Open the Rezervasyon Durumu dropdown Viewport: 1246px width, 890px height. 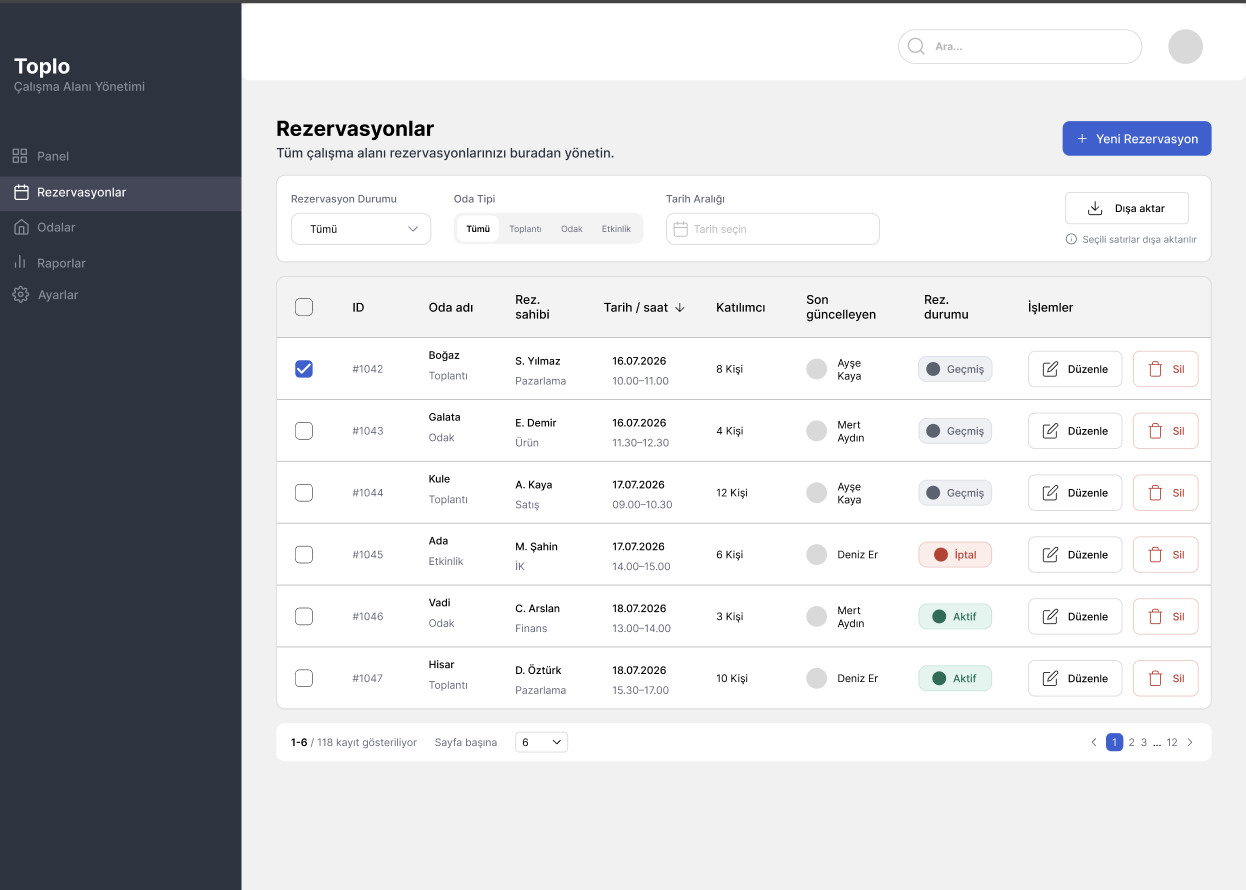coord(361,229)
